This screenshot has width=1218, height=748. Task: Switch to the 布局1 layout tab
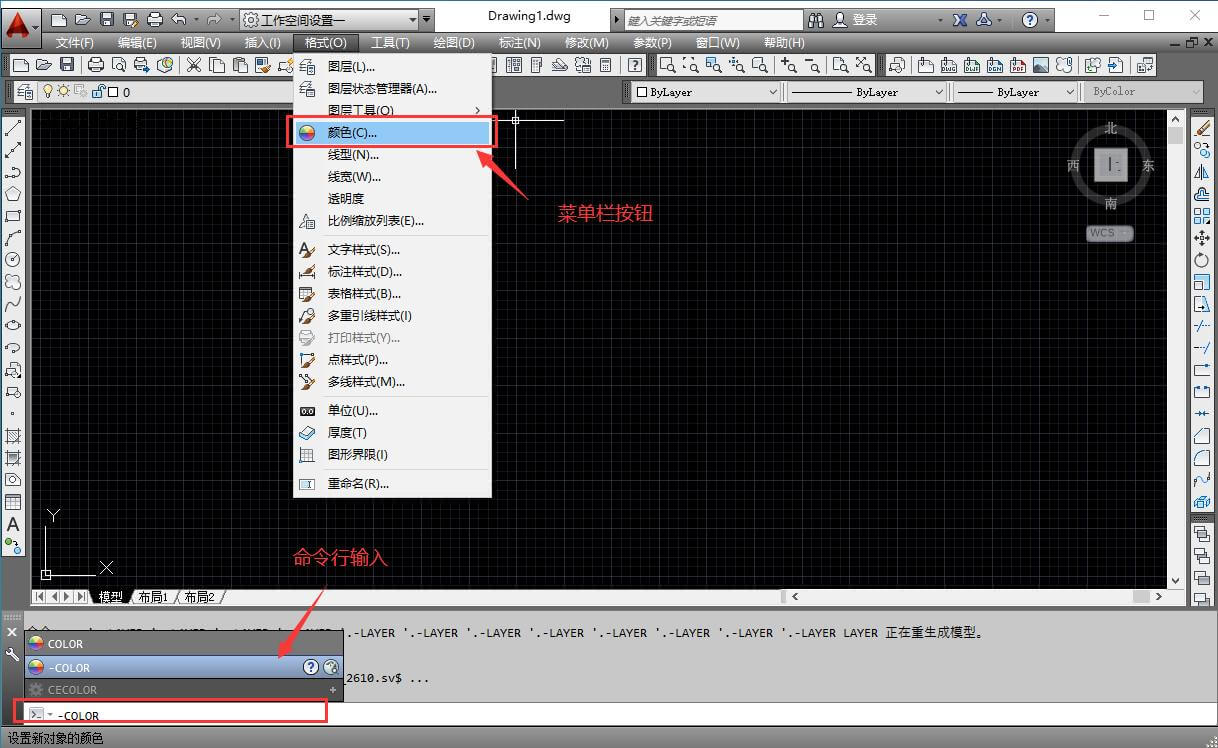pos(152,596)
